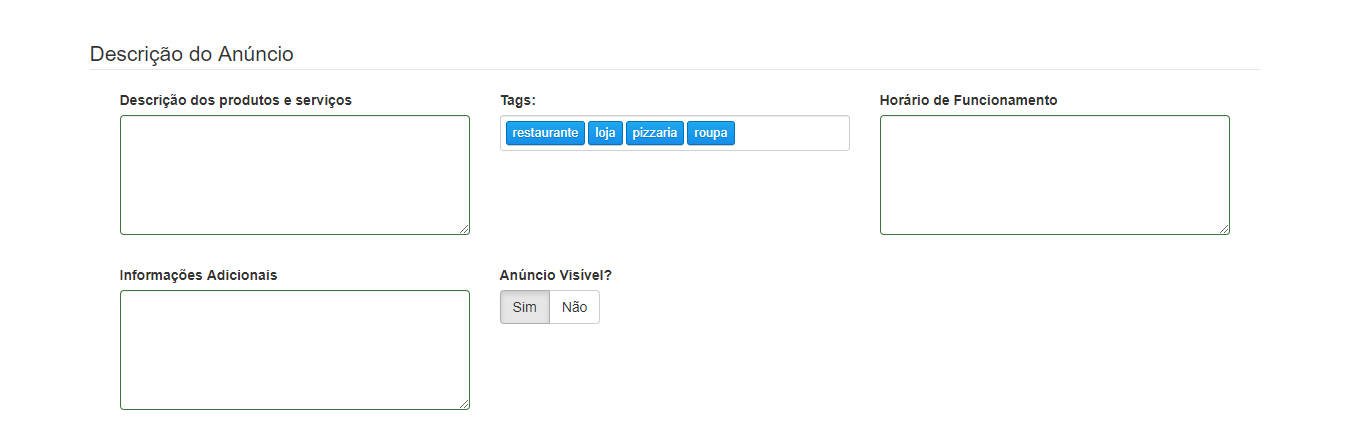Set Anúncio Visível to Sim
1346x439 pixels.
[x=525, y=307]
